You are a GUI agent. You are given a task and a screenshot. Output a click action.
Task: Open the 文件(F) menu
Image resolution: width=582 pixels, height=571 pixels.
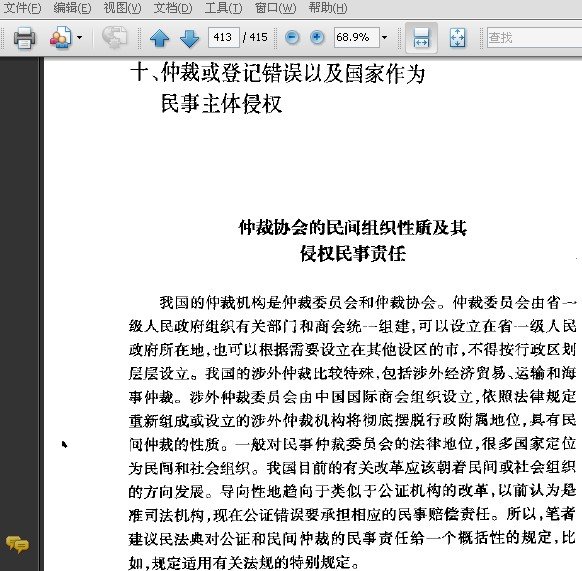[22, 8]
